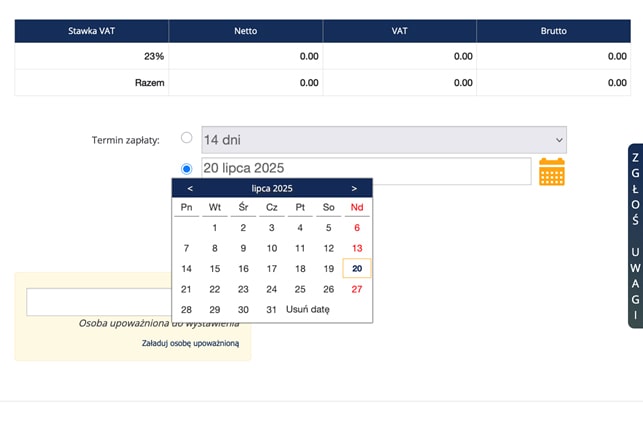Choose day 15 in the calendar
643x426 pixels.
point(214,268)
